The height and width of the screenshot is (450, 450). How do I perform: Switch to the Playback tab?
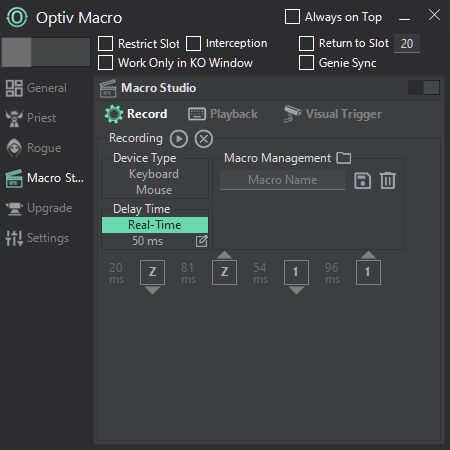[223, 114]
